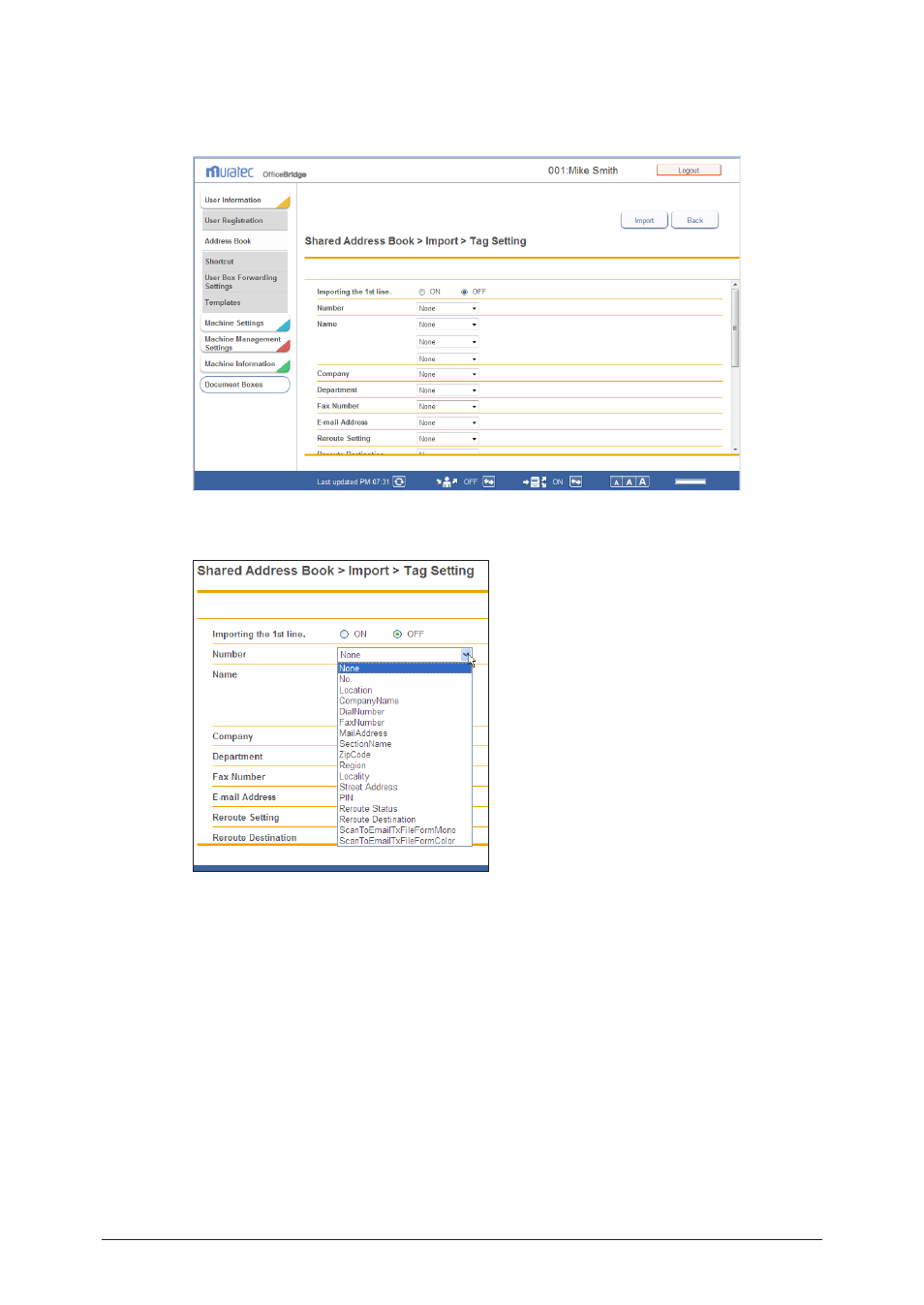924x1305 pixels.
Task: Select OFF radio in the enlarged screenshot
Action: point(397,635)
